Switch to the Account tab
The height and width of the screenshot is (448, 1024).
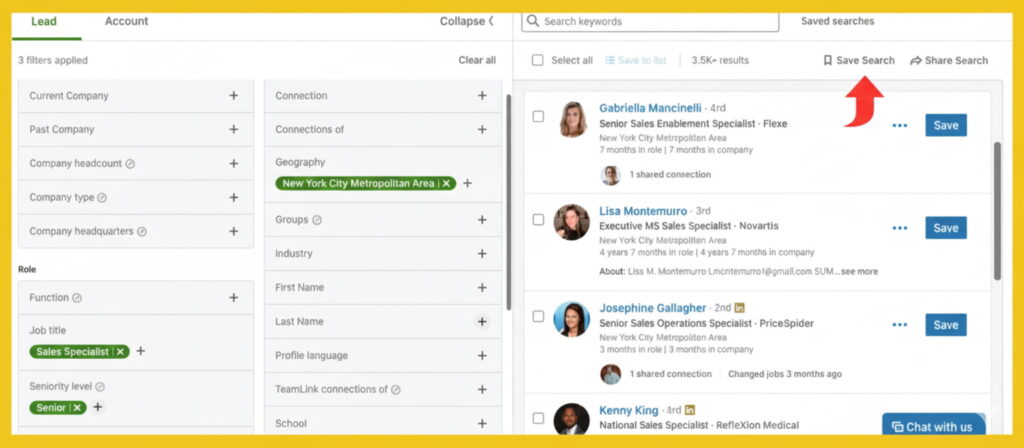(126, 21)
